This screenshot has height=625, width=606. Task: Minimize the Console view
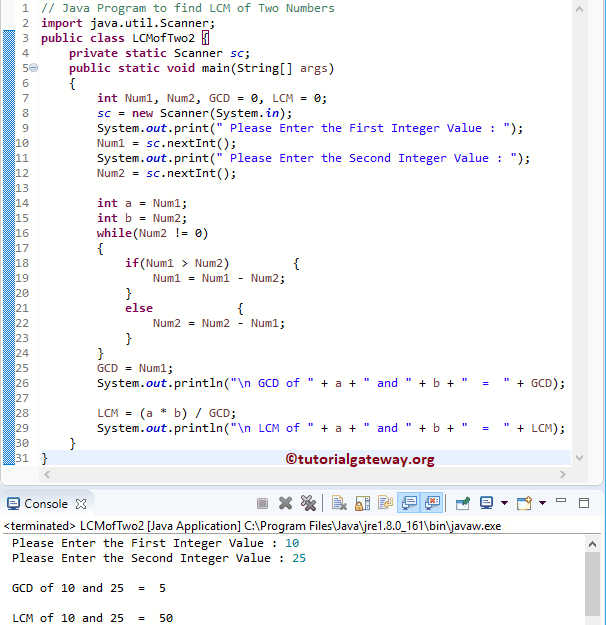coord(561,501)
